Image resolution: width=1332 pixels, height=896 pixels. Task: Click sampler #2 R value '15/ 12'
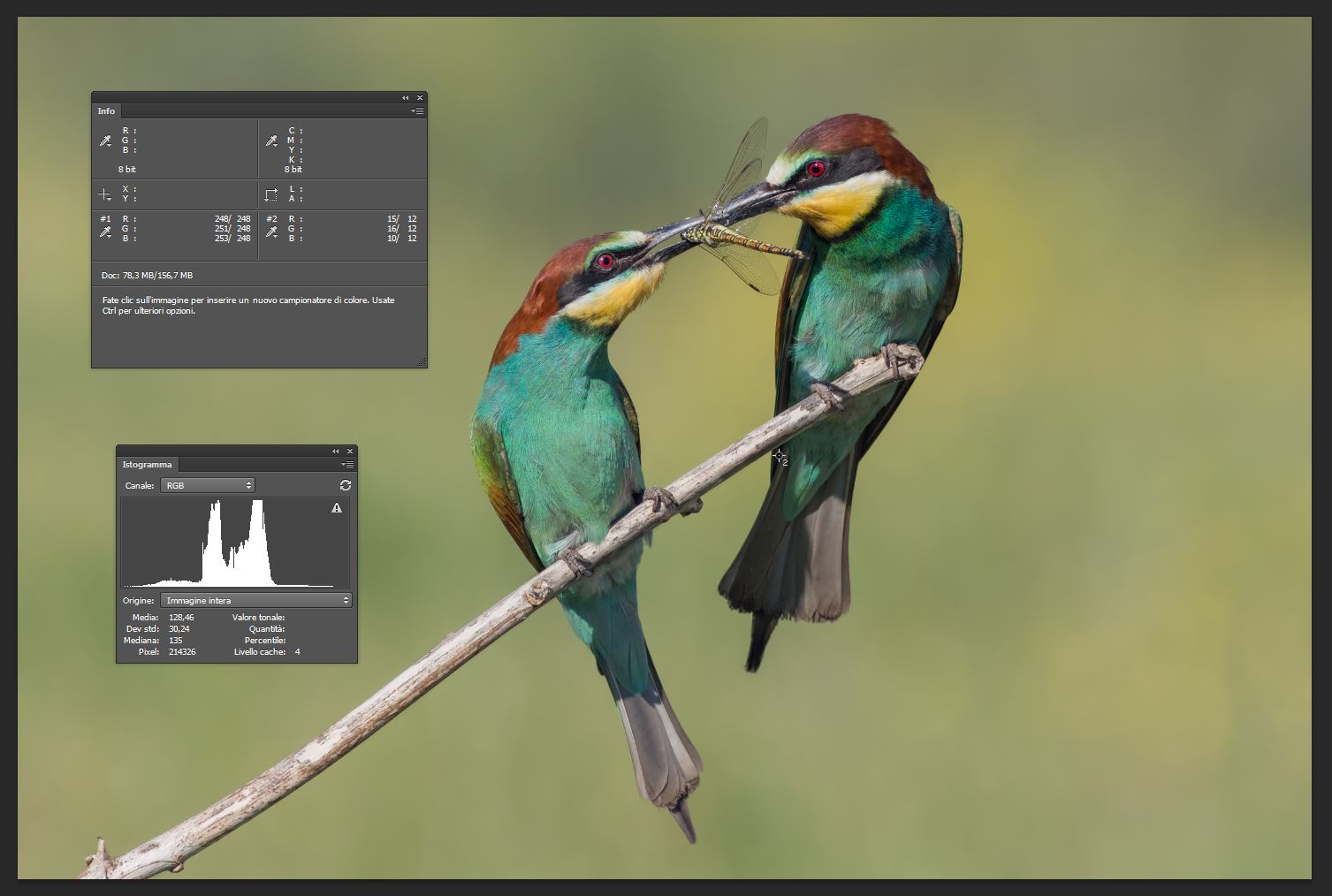pos(402,219)
